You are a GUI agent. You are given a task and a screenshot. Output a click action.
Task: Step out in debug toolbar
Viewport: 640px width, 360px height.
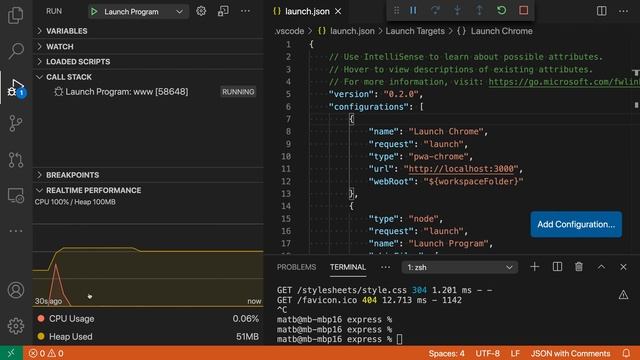coord(479,10)
